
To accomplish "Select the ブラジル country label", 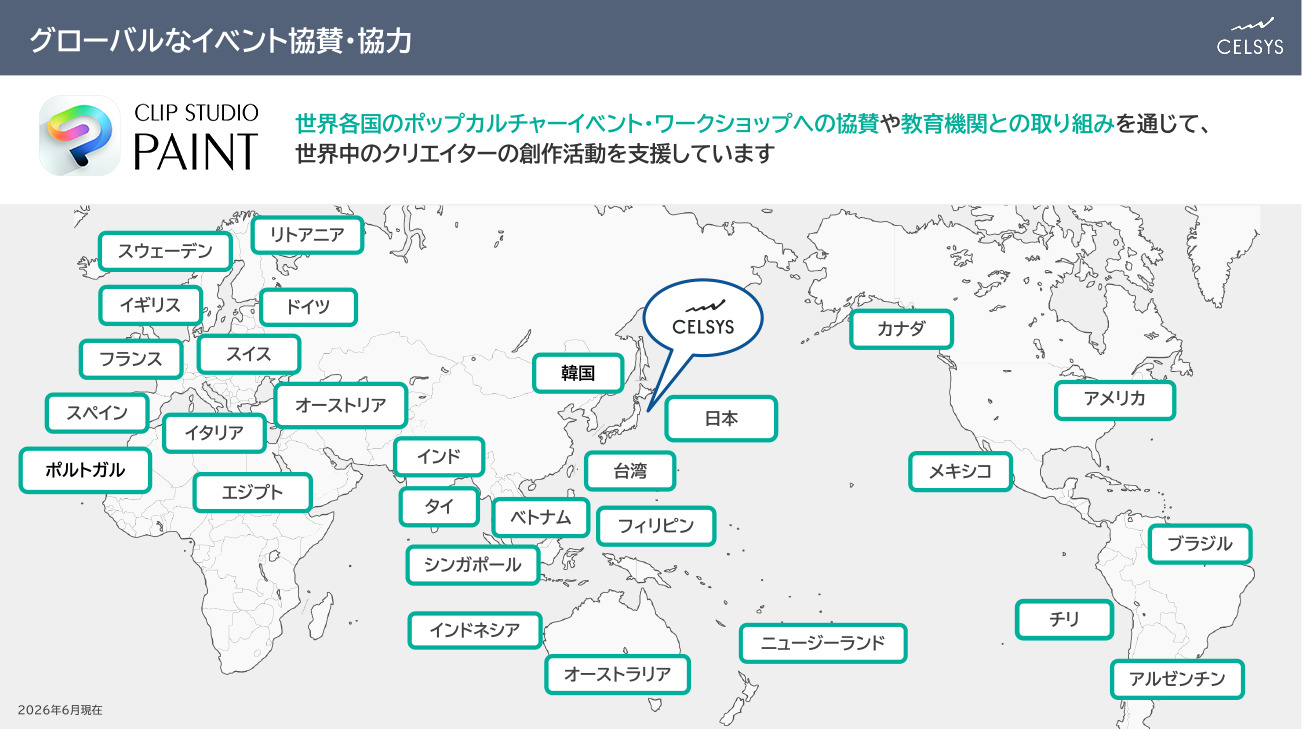I will click(1200, 544).
